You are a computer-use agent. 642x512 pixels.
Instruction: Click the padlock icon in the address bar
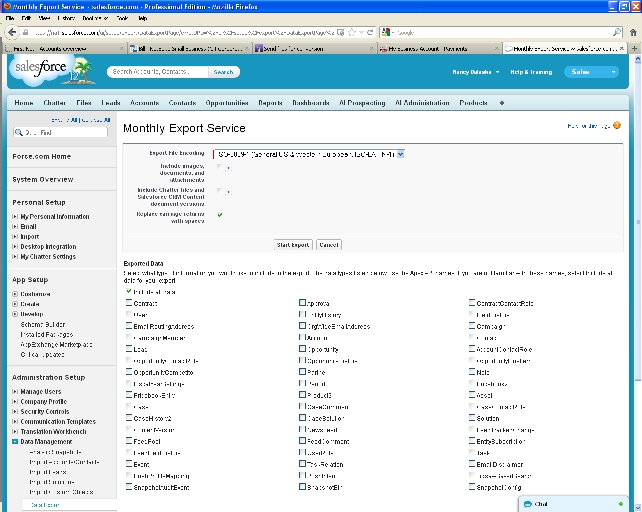(x=26, y=32)
